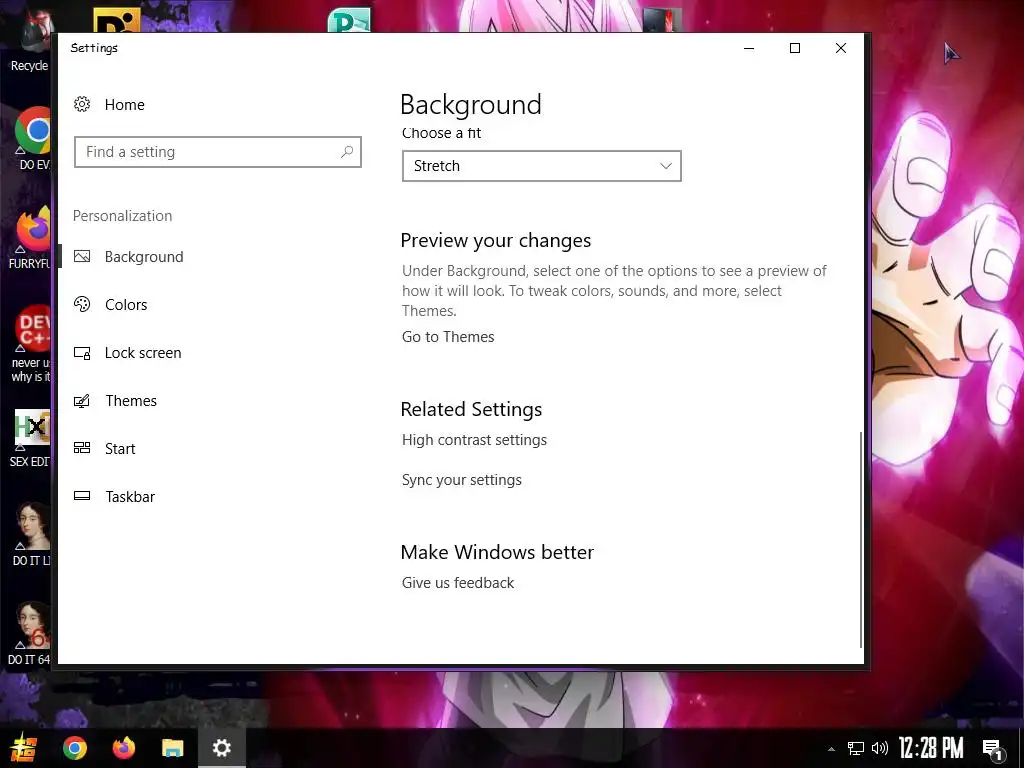
Task: Open the Colors personalization page
Action: click(x=126, y=304)
